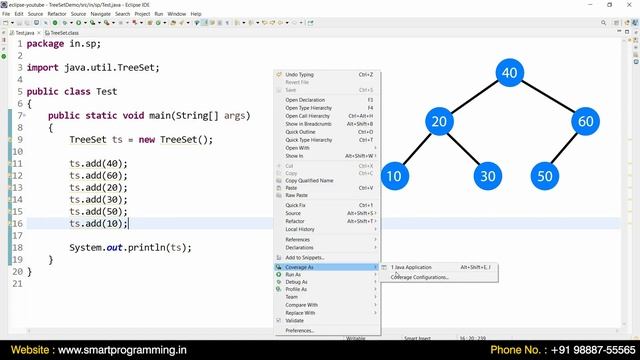Open Preferences... from context menu

pos(327,331)
